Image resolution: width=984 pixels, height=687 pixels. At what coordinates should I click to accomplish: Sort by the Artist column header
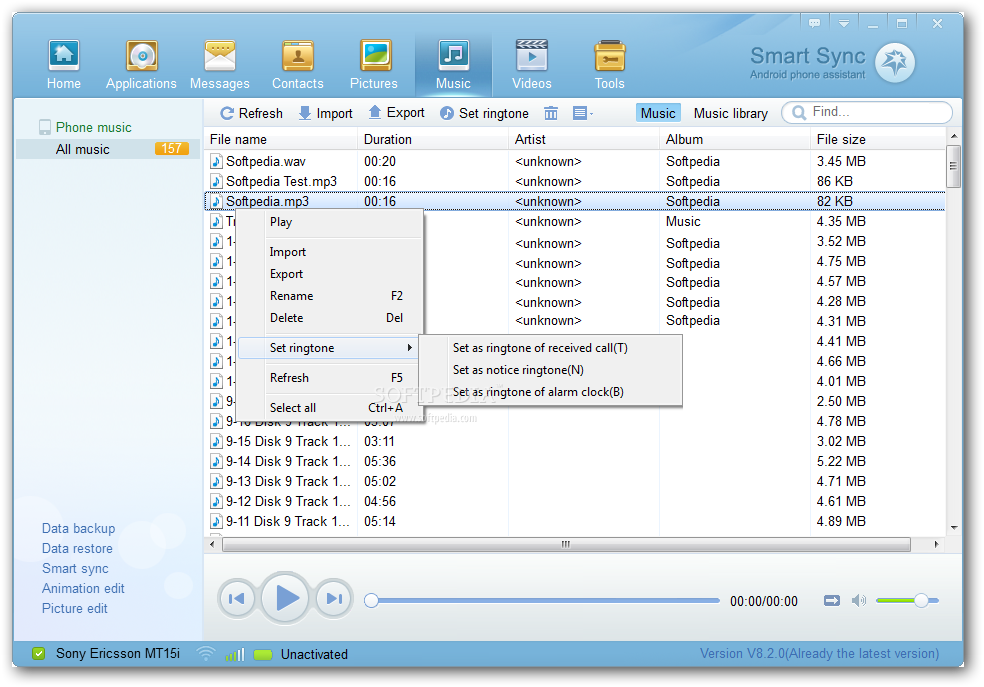tap(584, 139)
